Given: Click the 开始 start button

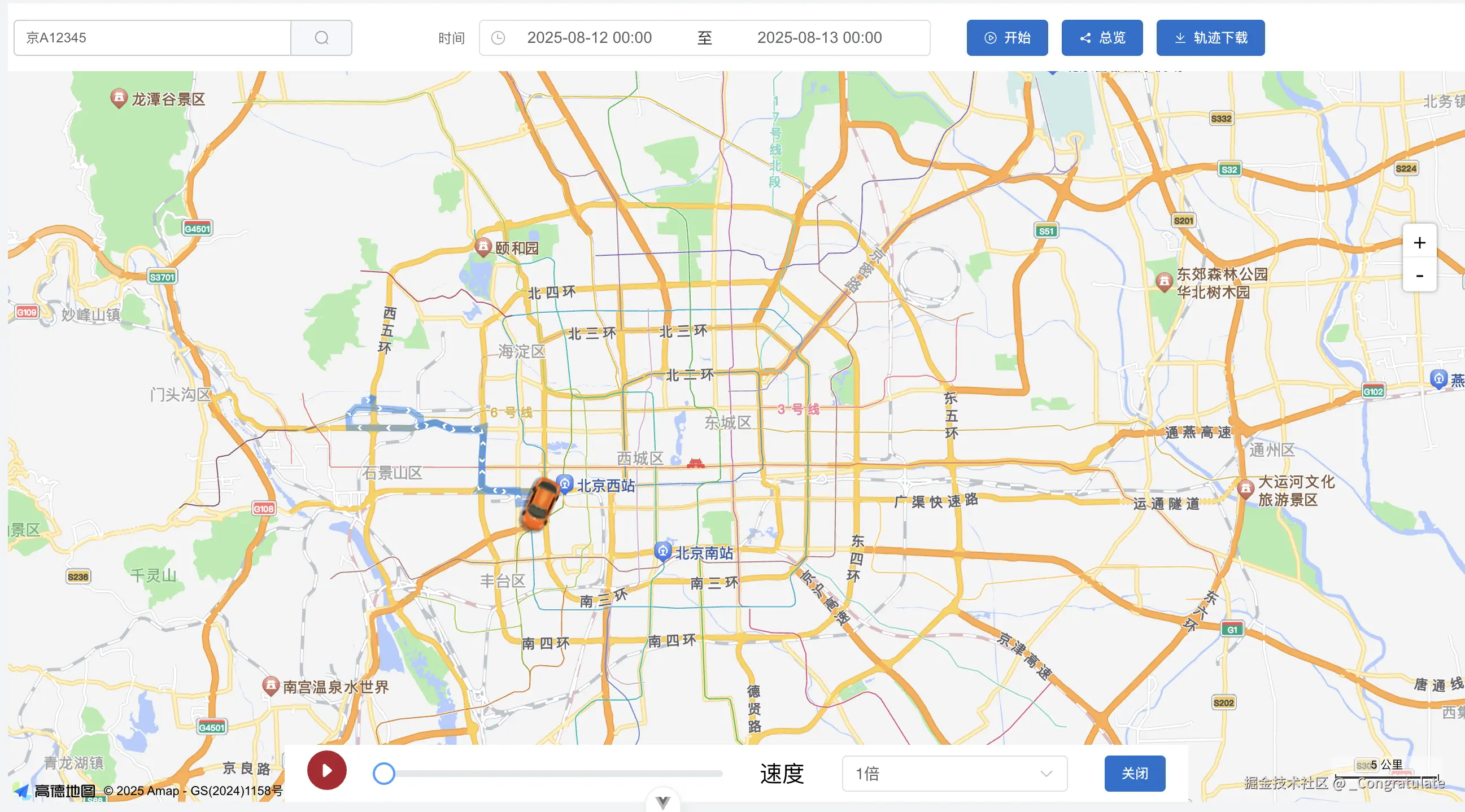Looking at the screenshot, I should click(x=1006, y=38).
